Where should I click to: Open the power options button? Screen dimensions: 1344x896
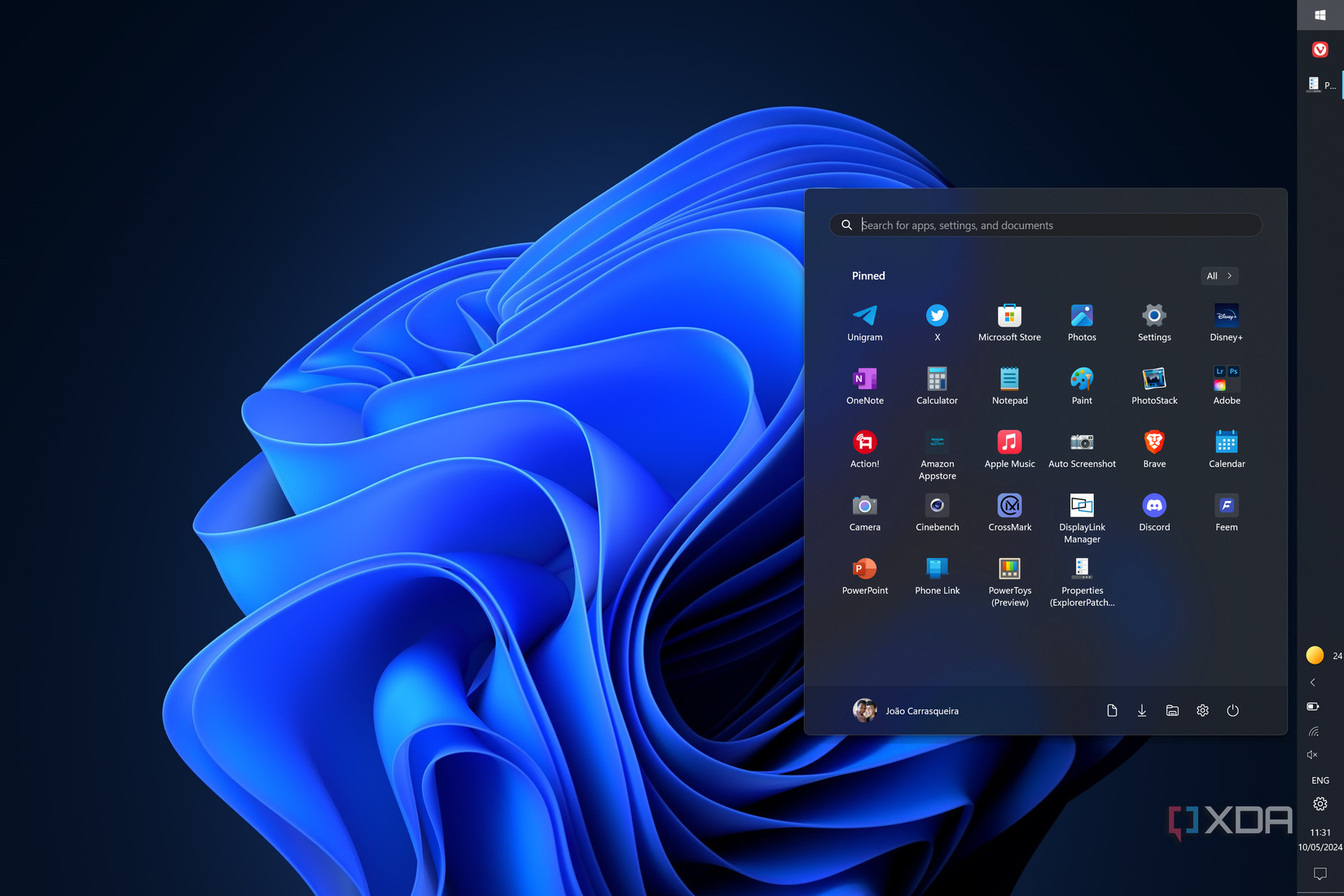click(1232, 710)
